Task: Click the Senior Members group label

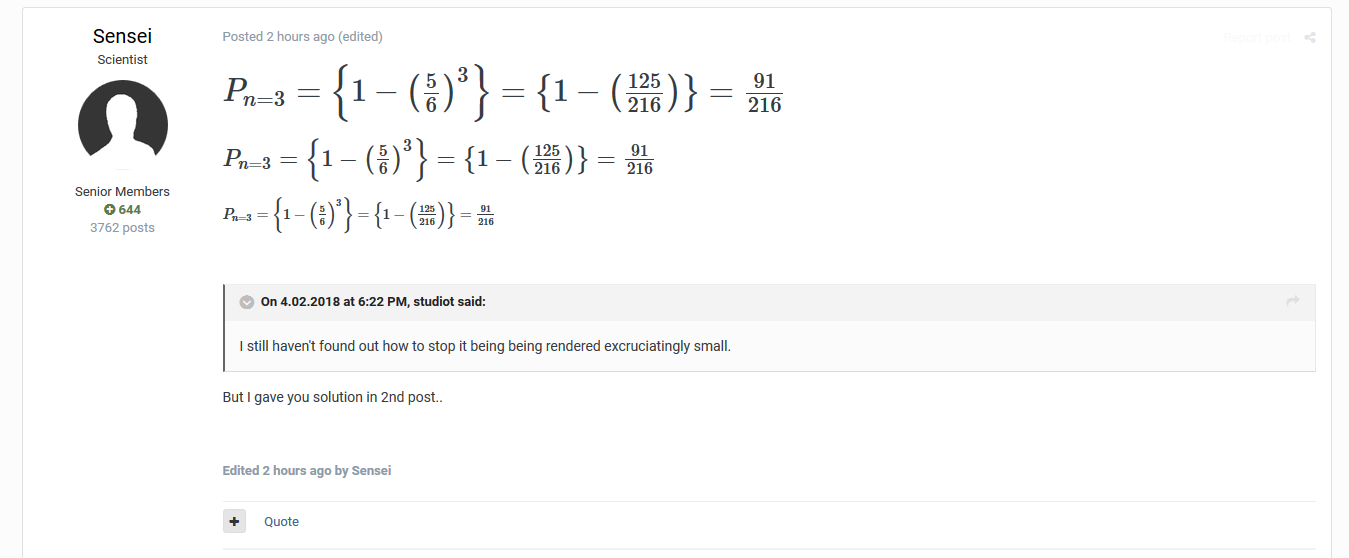Action: click(123, 191)
